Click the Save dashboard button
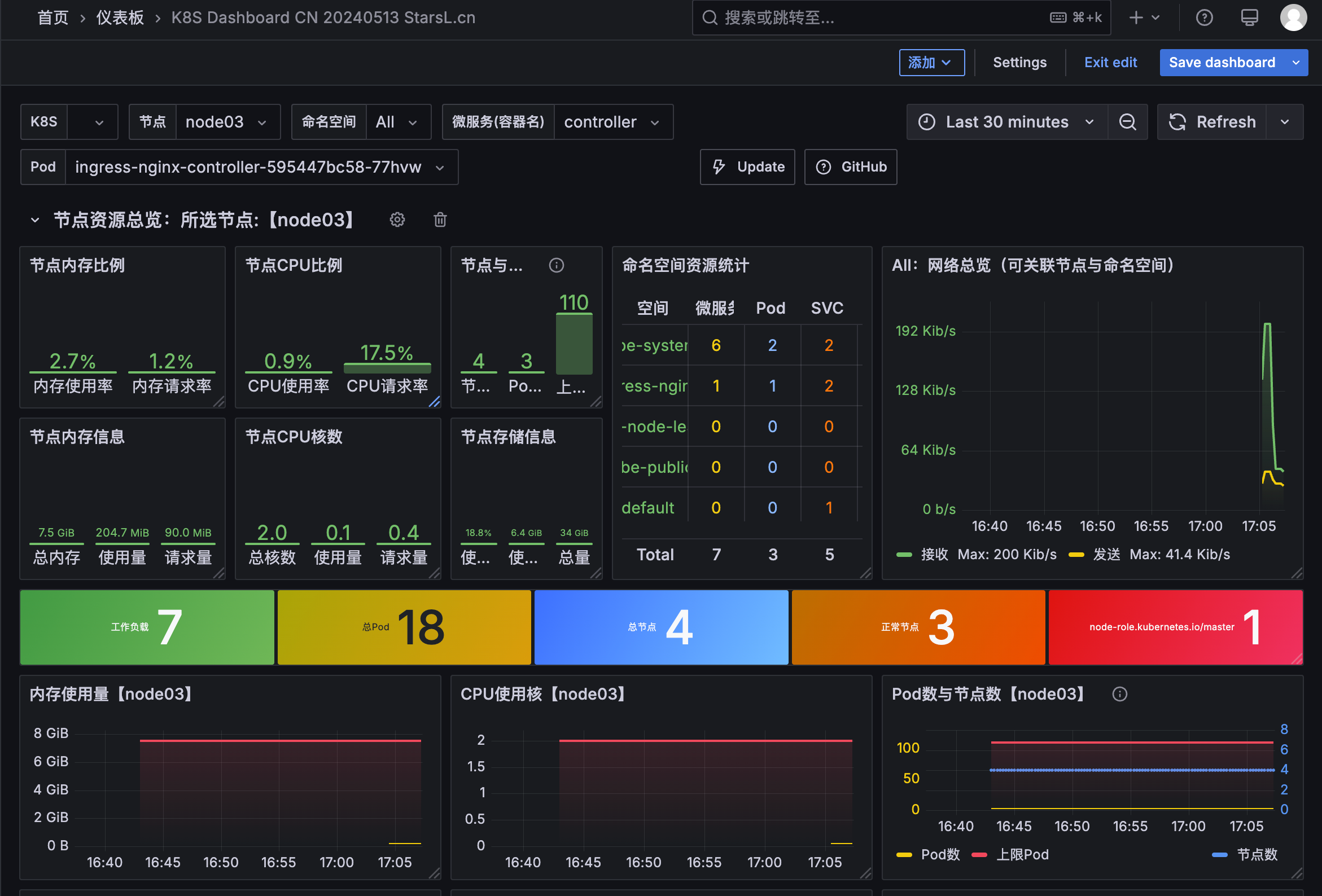This screenshot has width=1322, height=896. tap(1222, 63)
